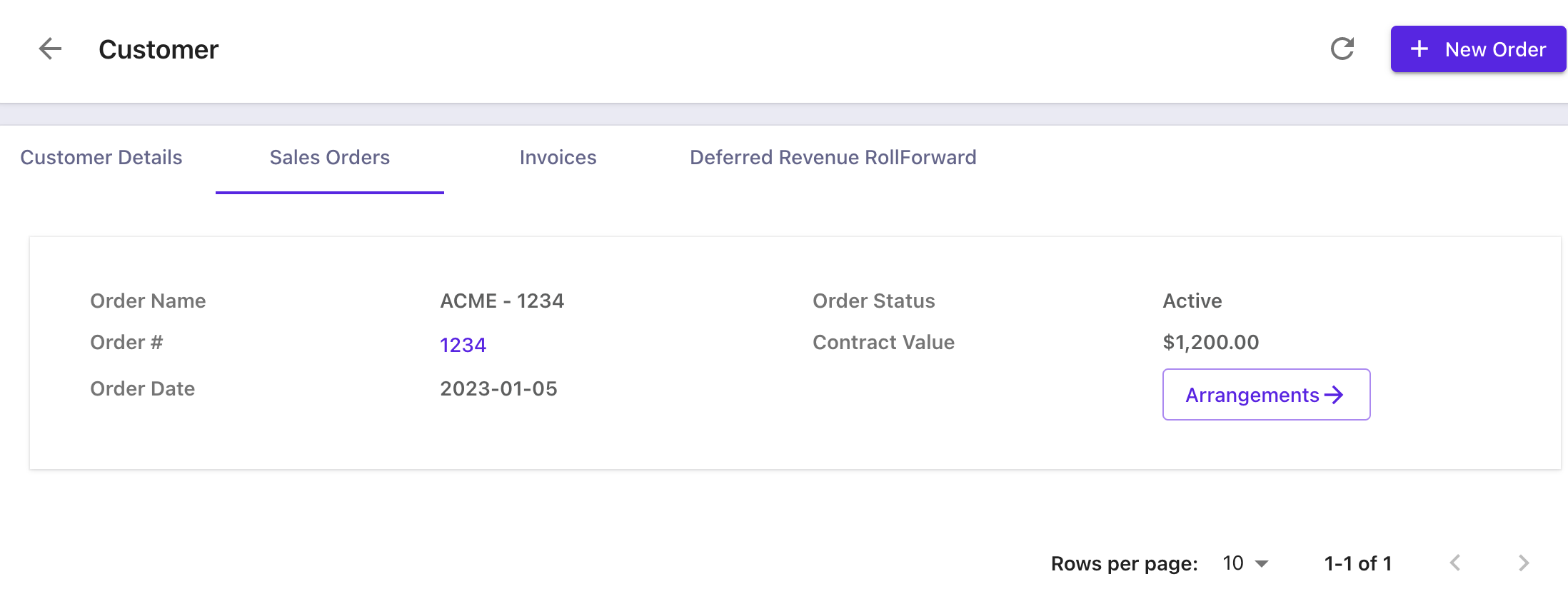Screen dimensions: 1568x614
Task: Click the back arrow icon
Action: [x=50, y=49]
